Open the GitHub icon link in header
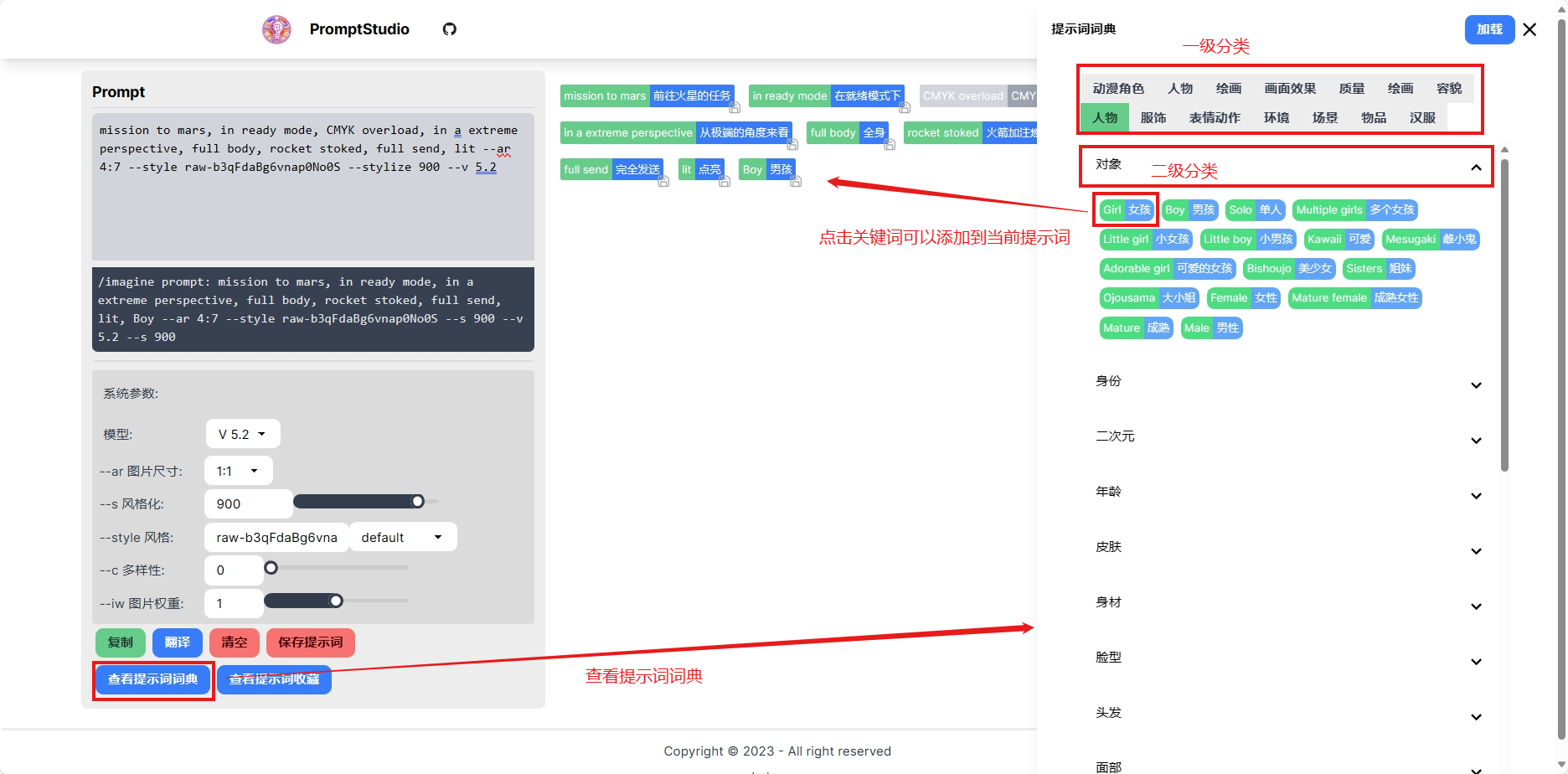The image size is (1568, 774). pos(450,29)
